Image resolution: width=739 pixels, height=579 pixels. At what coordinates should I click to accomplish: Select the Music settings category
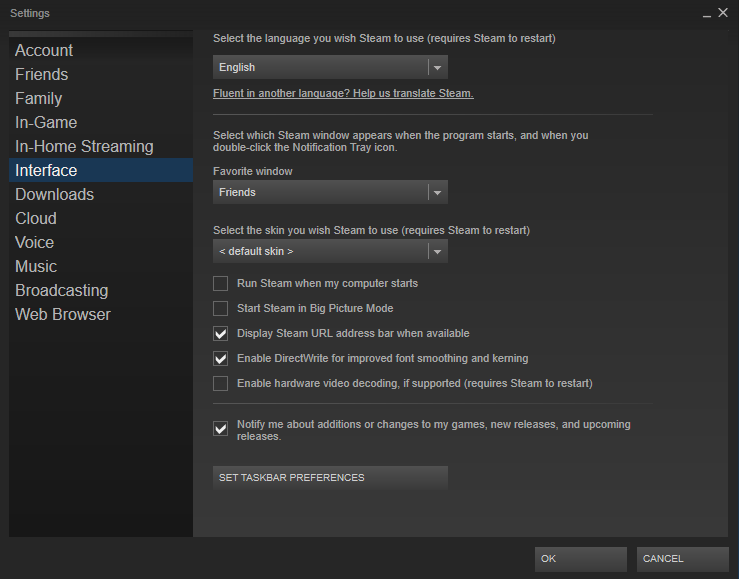point(101,267)
